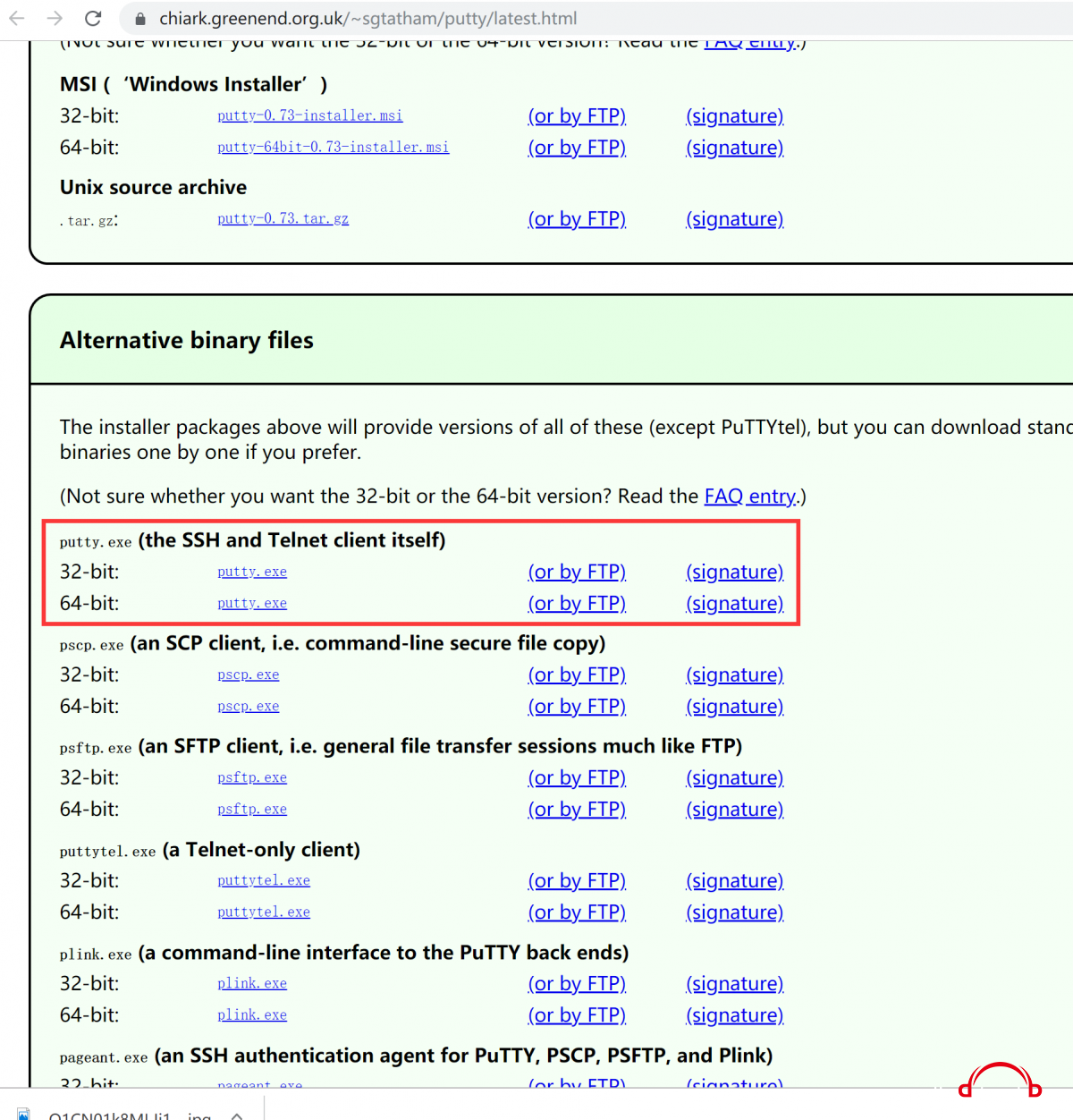The width and height of the screenshot is (1073, 1120).
Task: Open FTP link for 32-bit psftp.exe
Action: (x=577, y=778)
